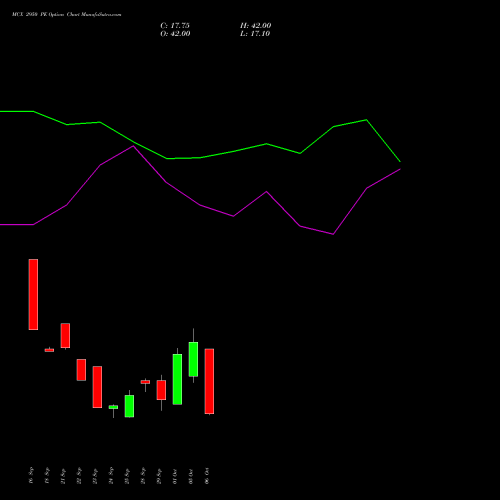
Task: Select the green indicator line
Action: tap(200, 157)
